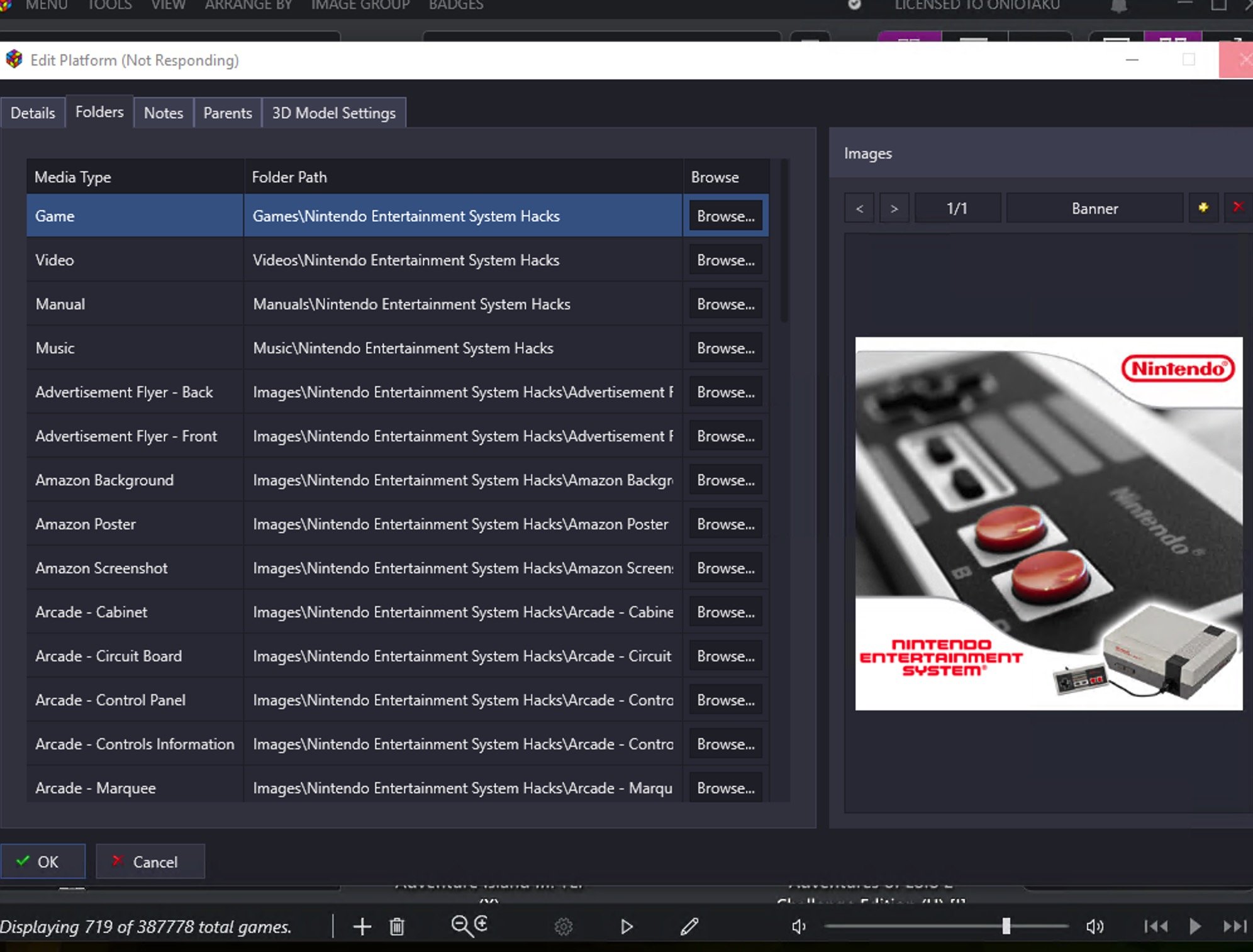Show next image with right arrow

894,208
